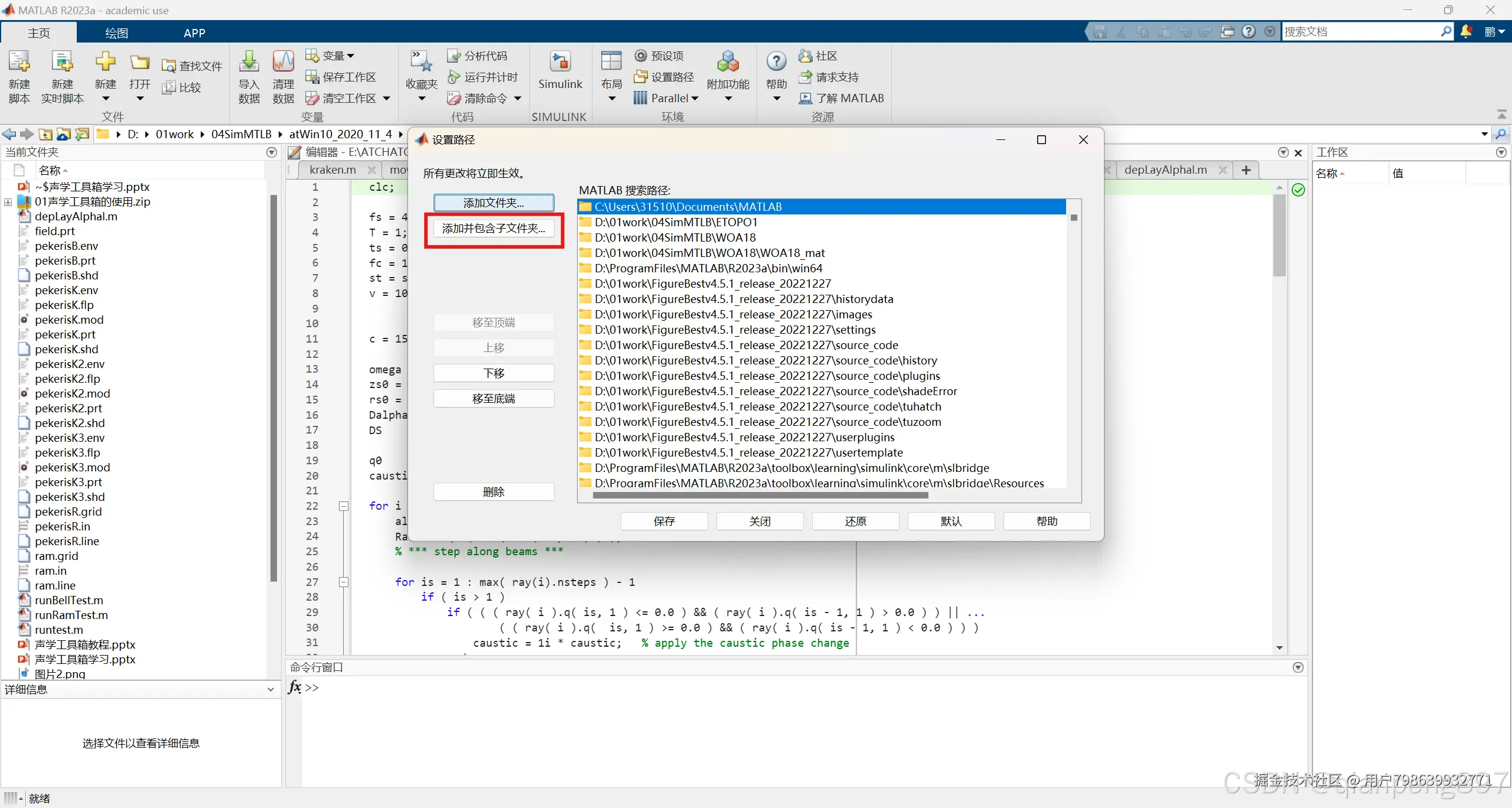Collapse the inner for loop at line 27
Viewport: 1512px width, 808px height.
(x=343, y=582)
